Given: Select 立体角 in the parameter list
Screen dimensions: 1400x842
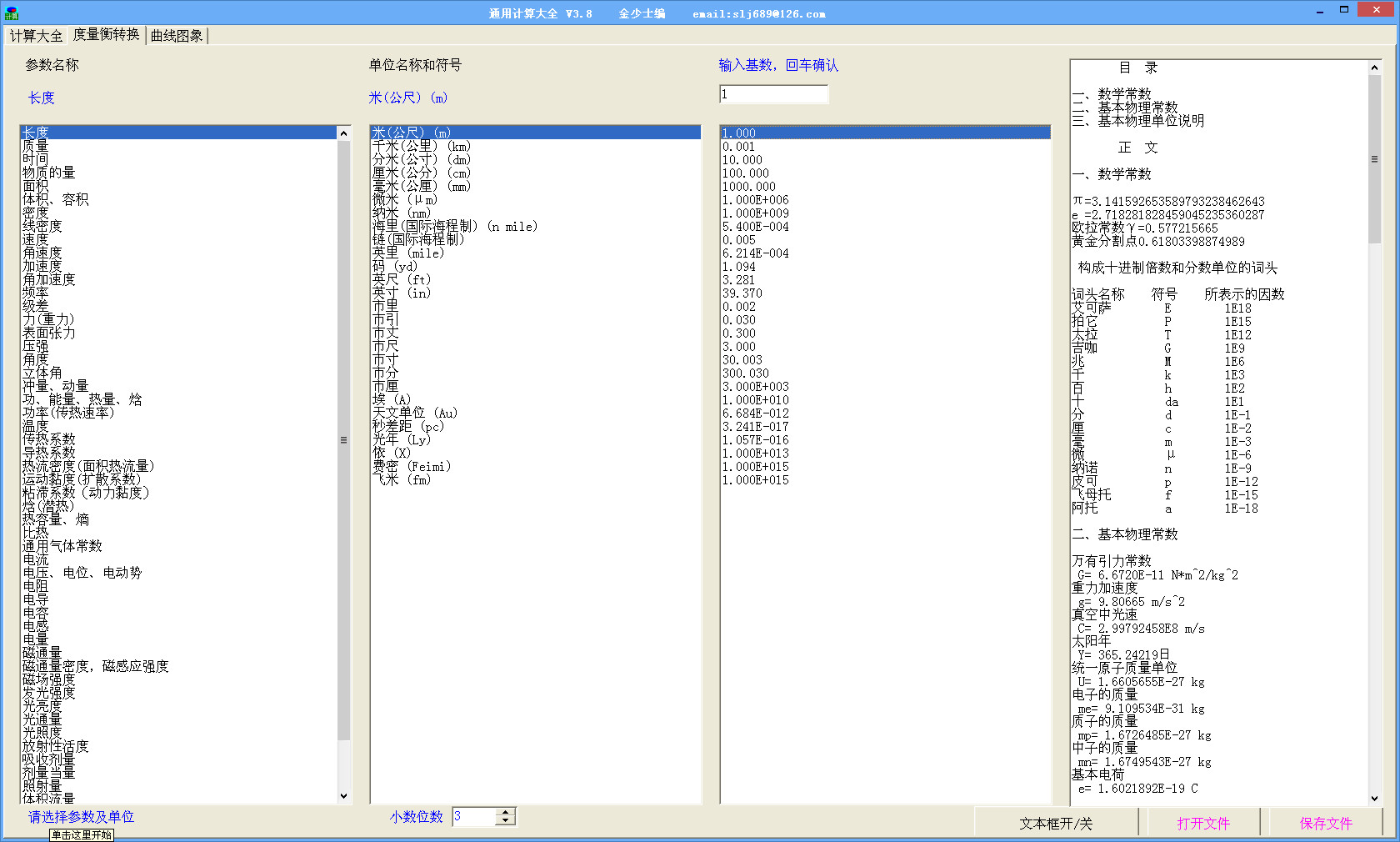Looking at the screenshot, I should (x=178, y=373).
